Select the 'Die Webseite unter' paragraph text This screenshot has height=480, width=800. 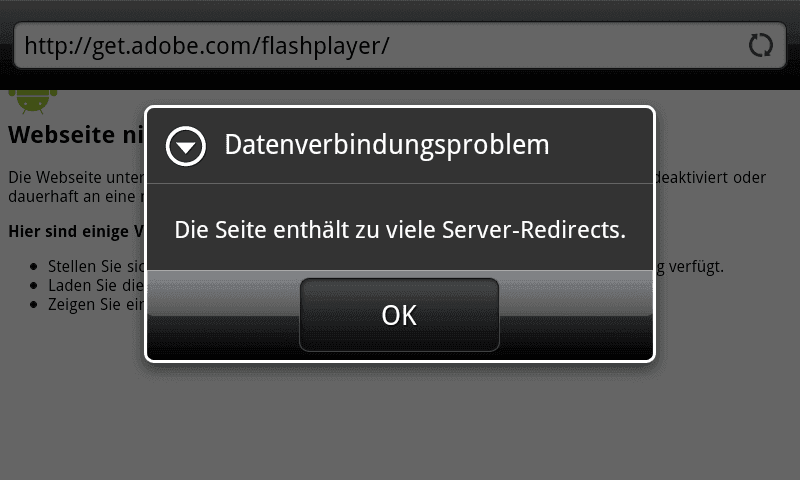click(x=77, y=178)
